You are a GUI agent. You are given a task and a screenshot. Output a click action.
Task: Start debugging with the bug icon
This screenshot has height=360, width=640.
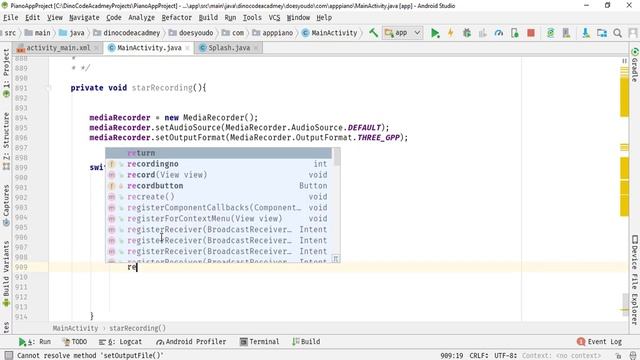(467, 33)
